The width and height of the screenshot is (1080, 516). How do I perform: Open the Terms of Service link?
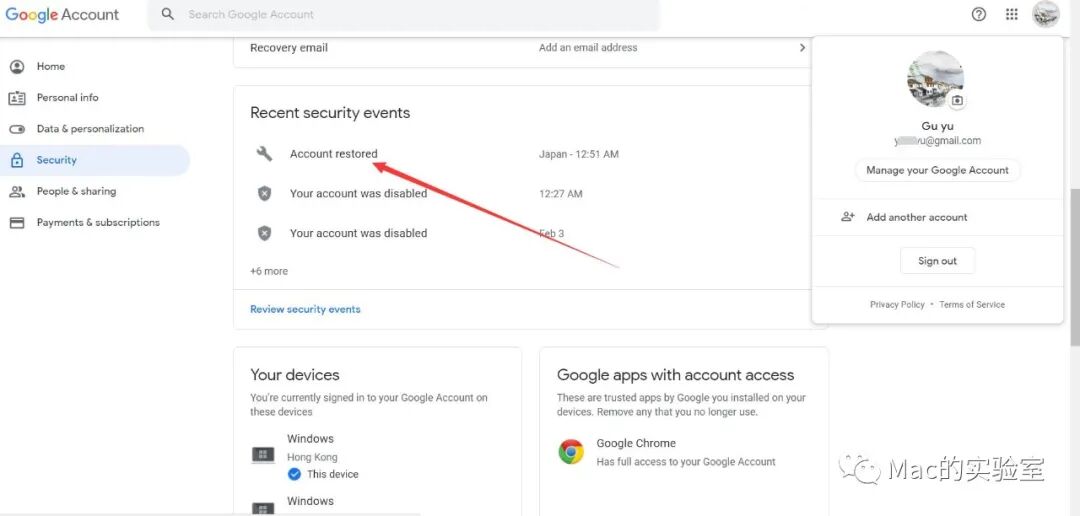coord(972,305)
